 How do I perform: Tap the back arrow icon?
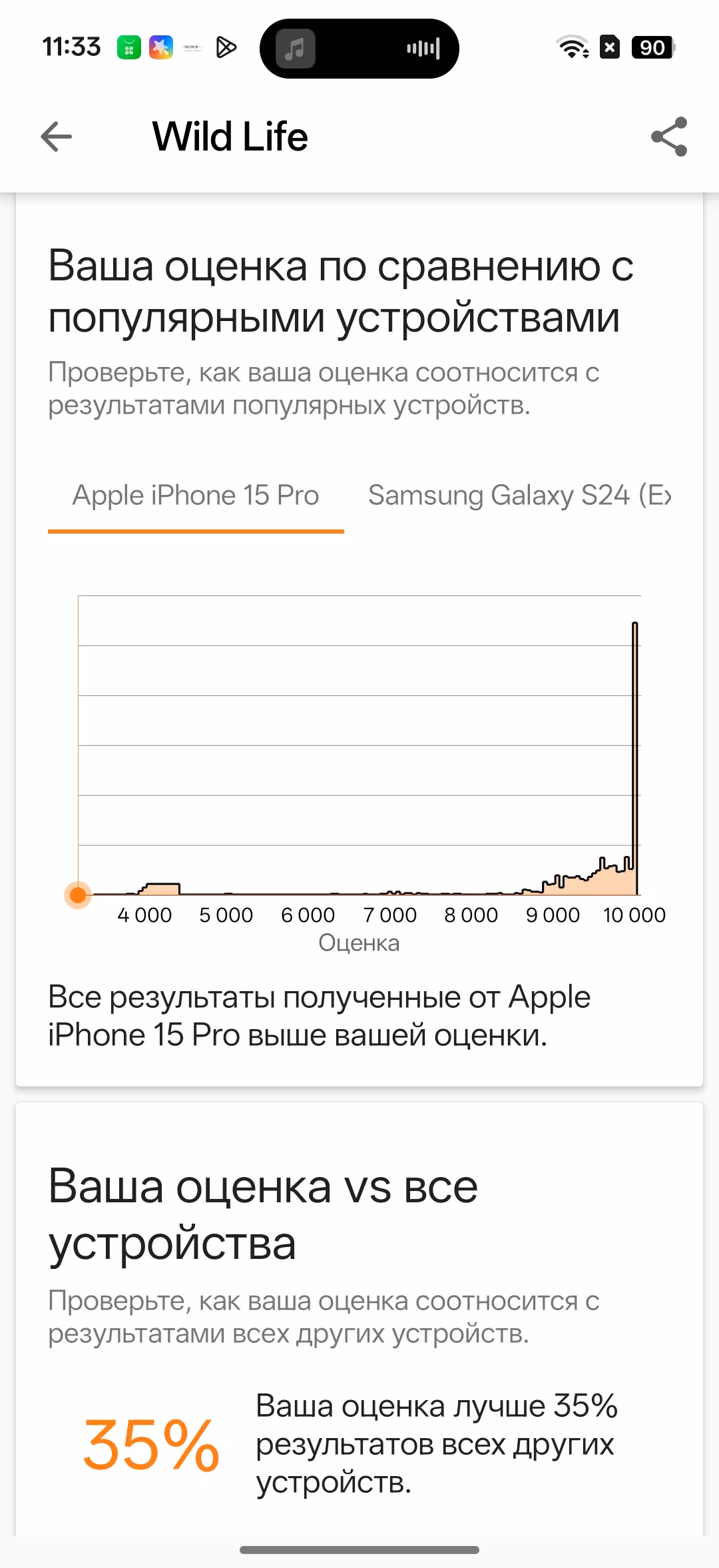[56, 137]
